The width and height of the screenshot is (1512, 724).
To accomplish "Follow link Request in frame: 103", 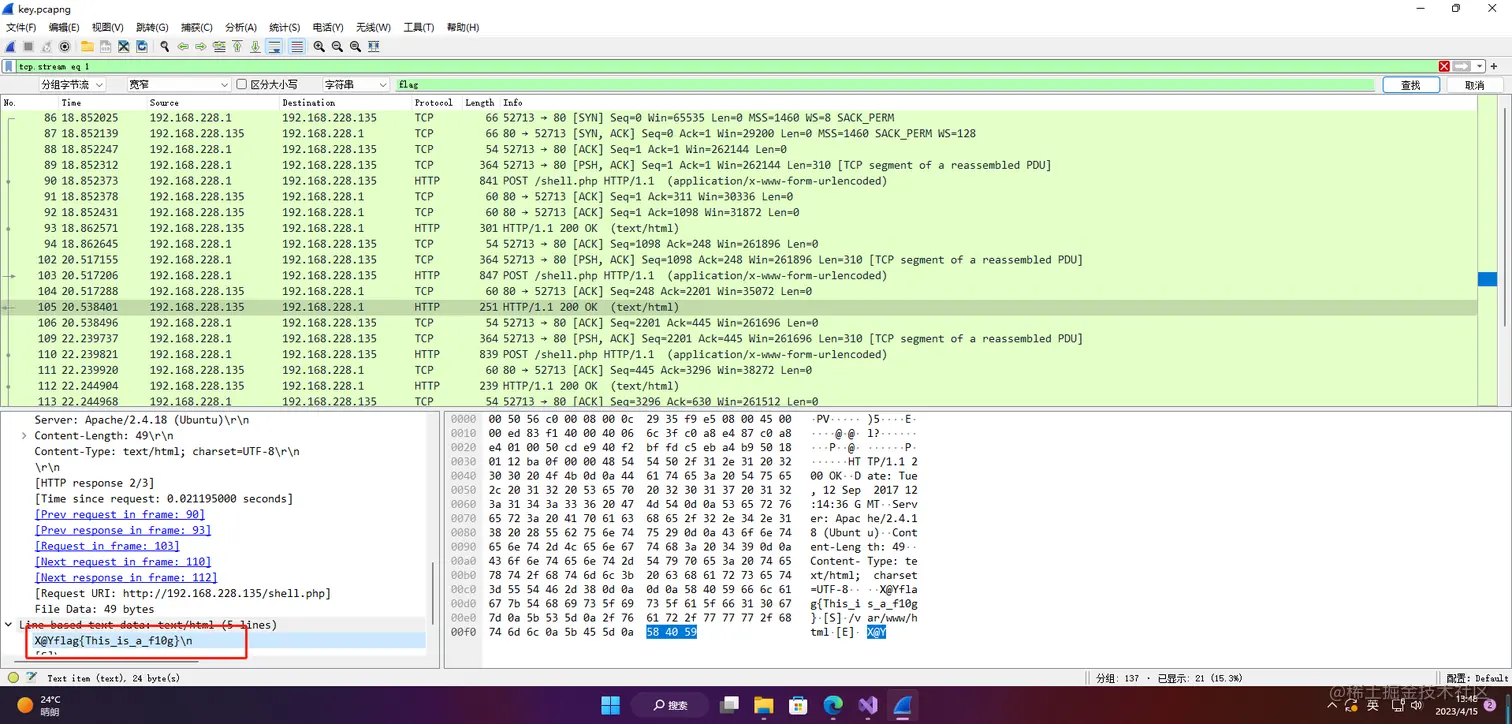I will (107, 546).
